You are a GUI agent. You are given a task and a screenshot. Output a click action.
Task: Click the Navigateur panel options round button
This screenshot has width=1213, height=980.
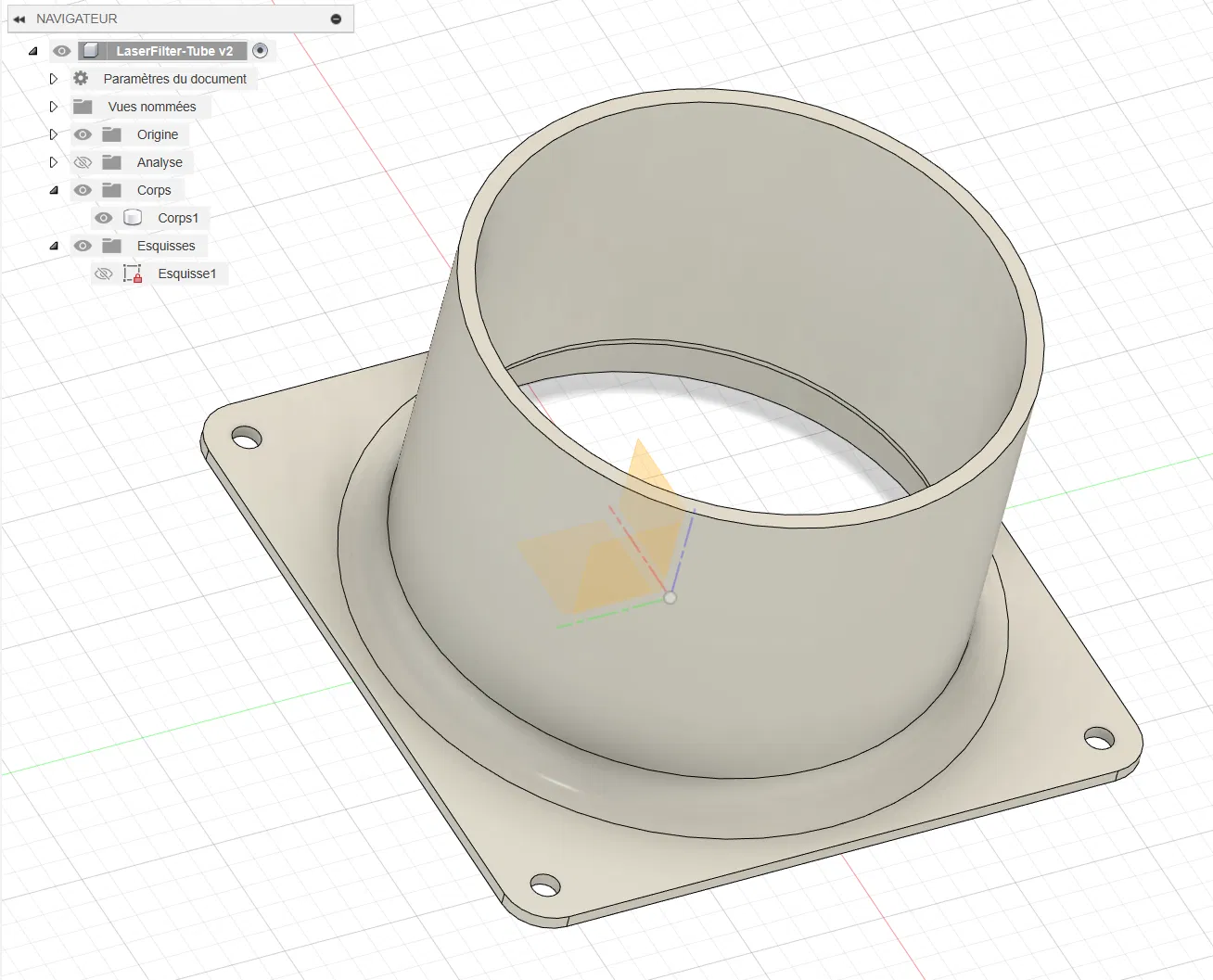[336, 19]
